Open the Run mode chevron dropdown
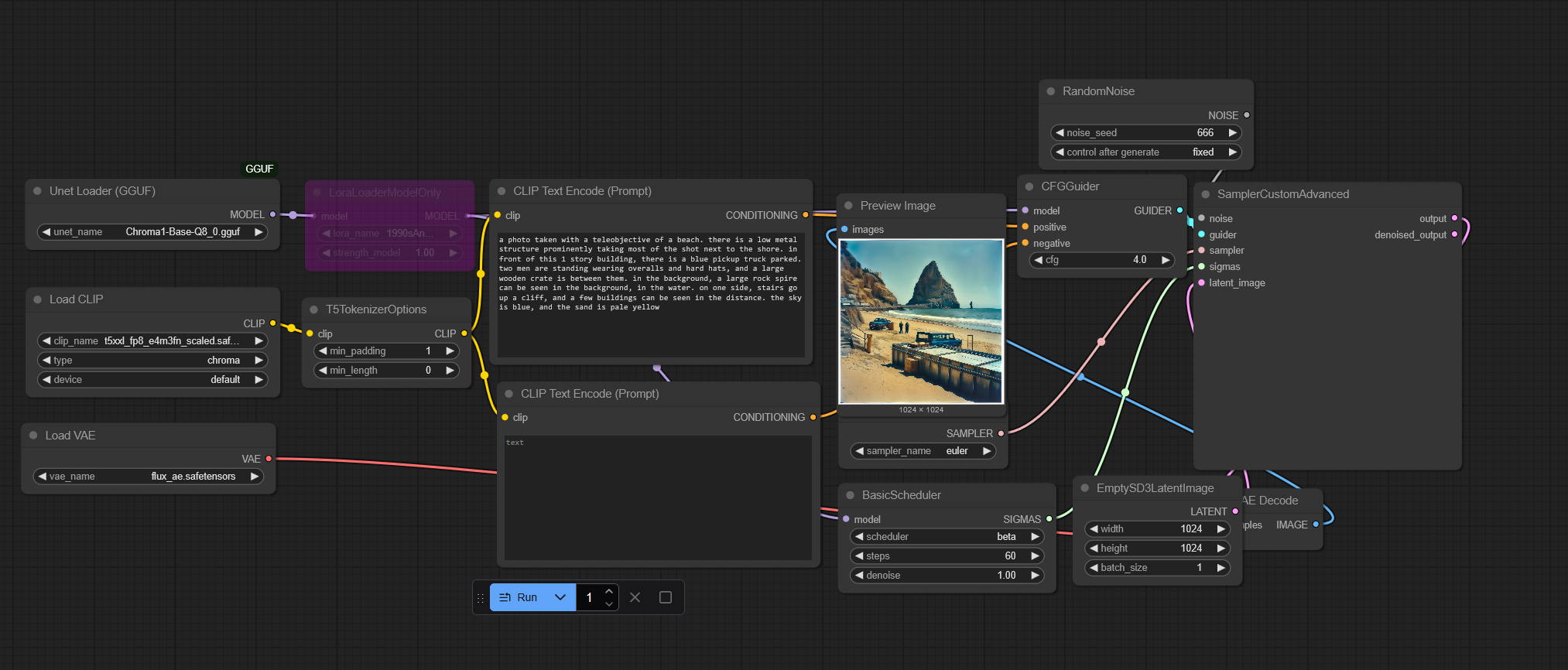The height and width of the screenshot is (670, 1568). [560, 597]
